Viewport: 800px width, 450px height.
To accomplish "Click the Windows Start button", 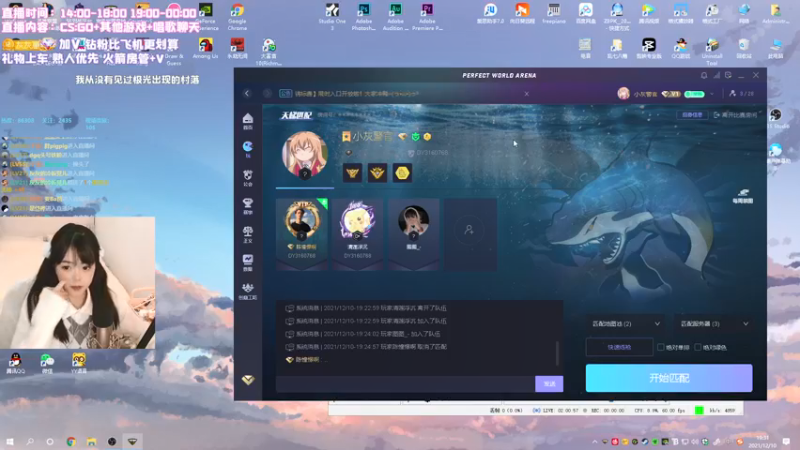I will click(10, 441).
